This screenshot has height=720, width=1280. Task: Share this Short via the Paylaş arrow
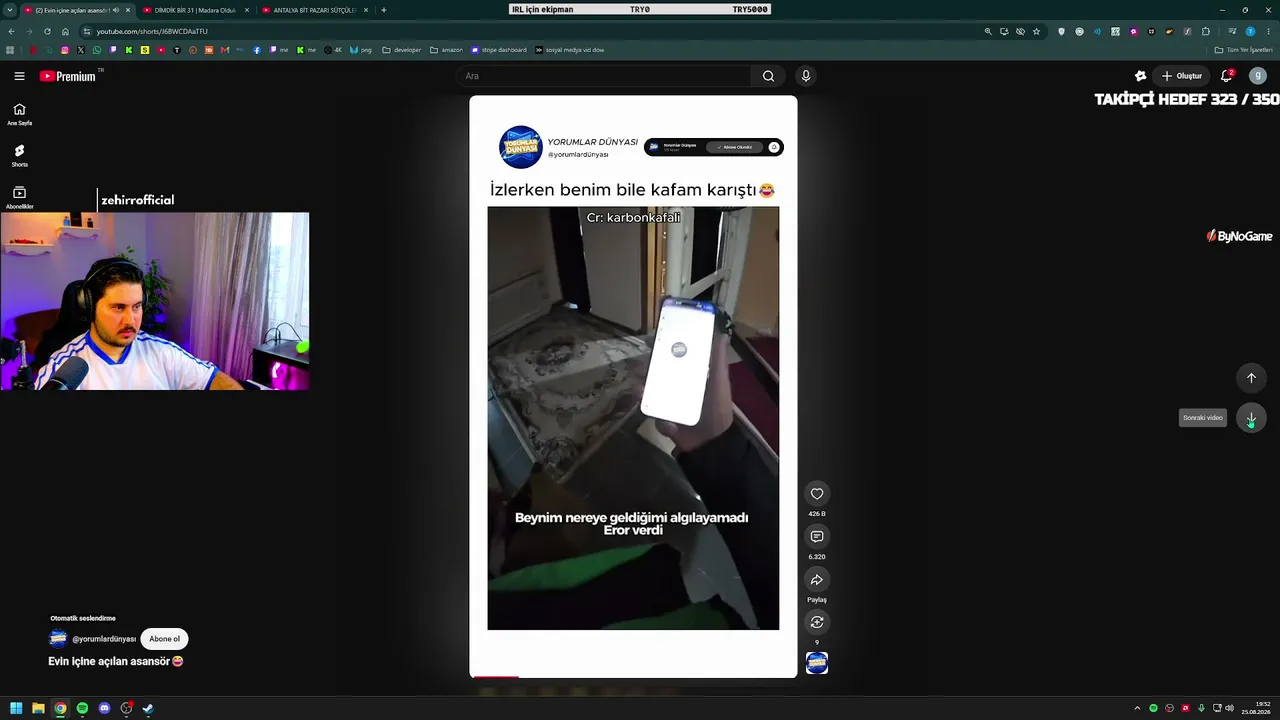tap(817, 580)
